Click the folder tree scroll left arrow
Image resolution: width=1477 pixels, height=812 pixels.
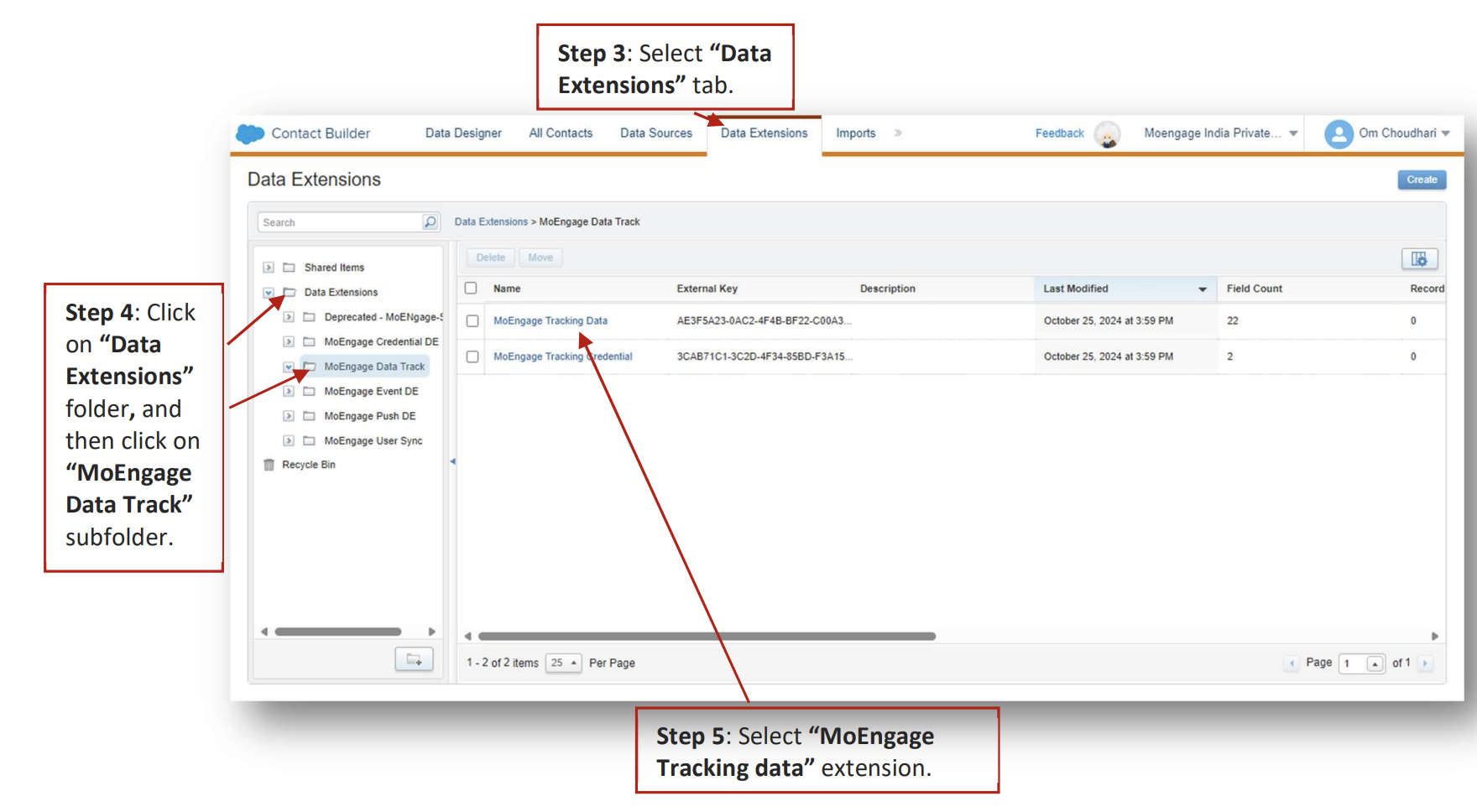click(x=264, y=632)
